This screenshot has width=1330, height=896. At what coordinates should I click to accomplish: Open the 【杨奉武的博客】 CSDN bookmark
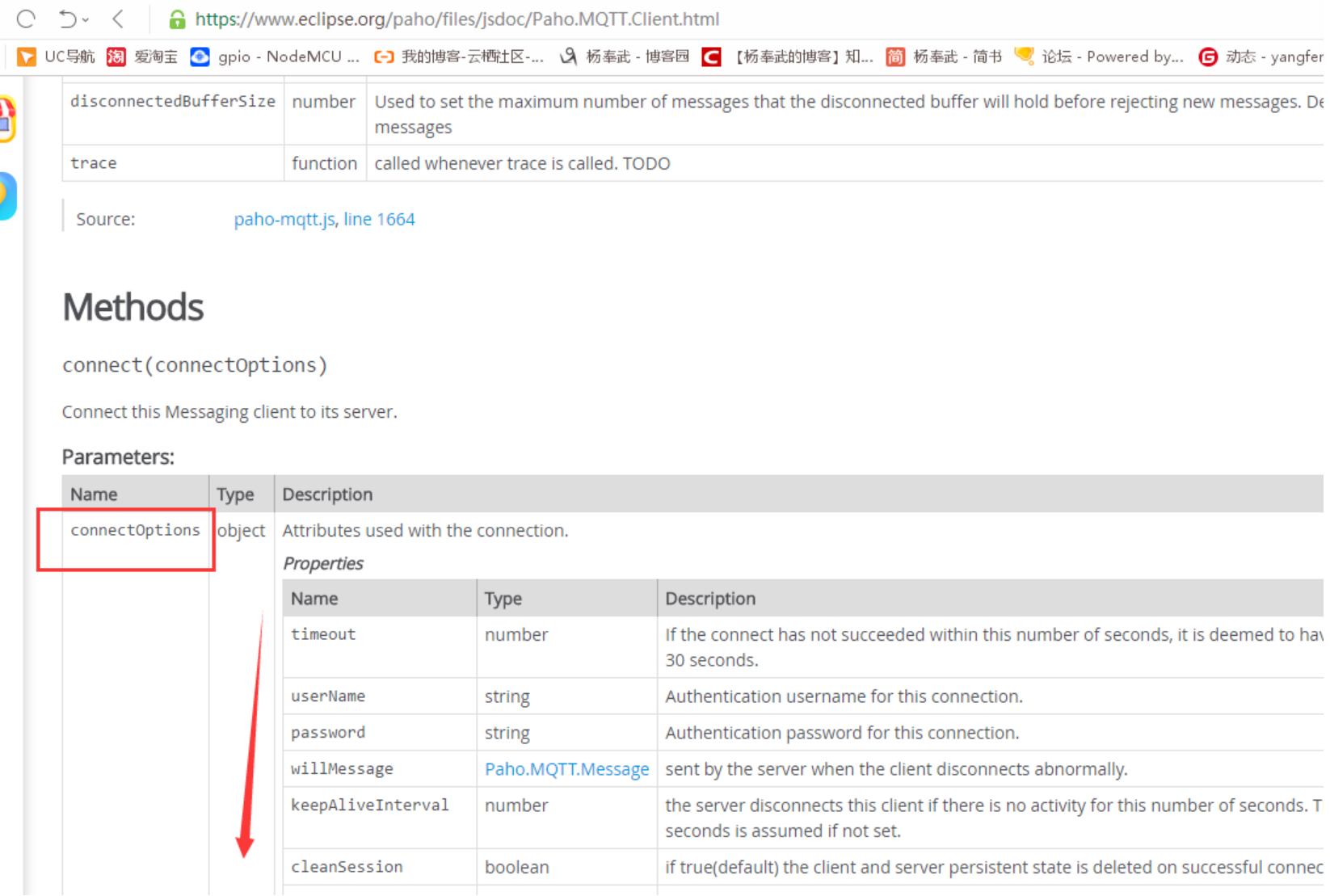coord(788,57)
